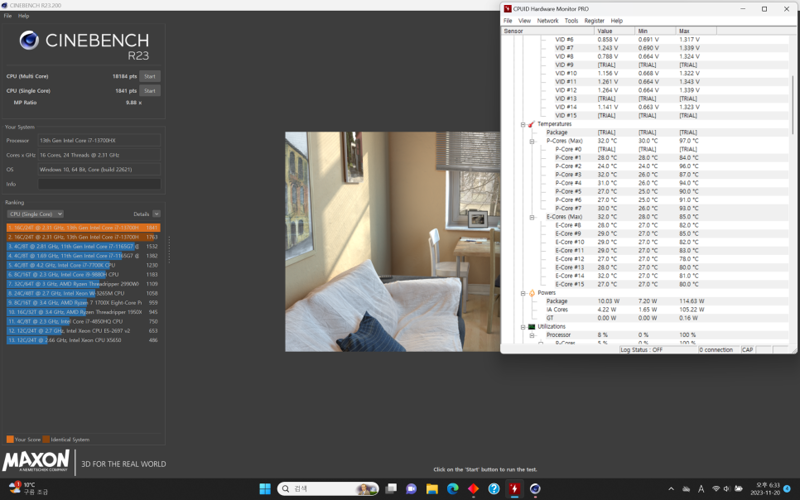Select the E-Core #12 temperature row

646,259
